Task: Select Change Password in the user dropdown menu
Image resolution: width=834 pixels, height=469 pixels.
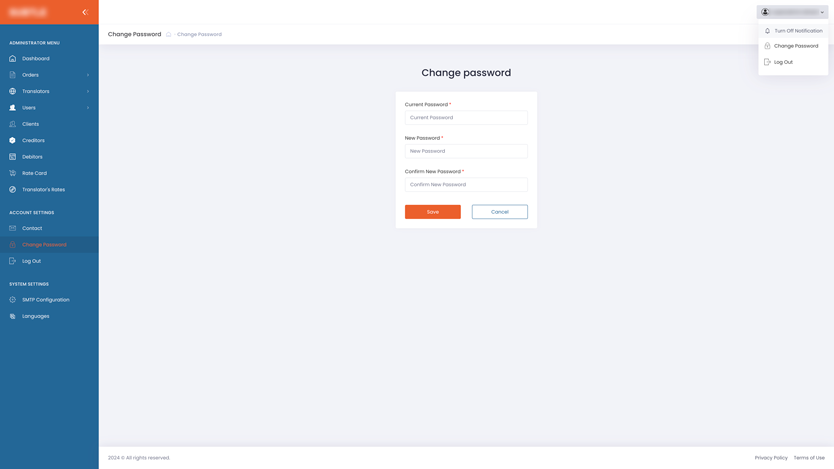Action: 795,46
